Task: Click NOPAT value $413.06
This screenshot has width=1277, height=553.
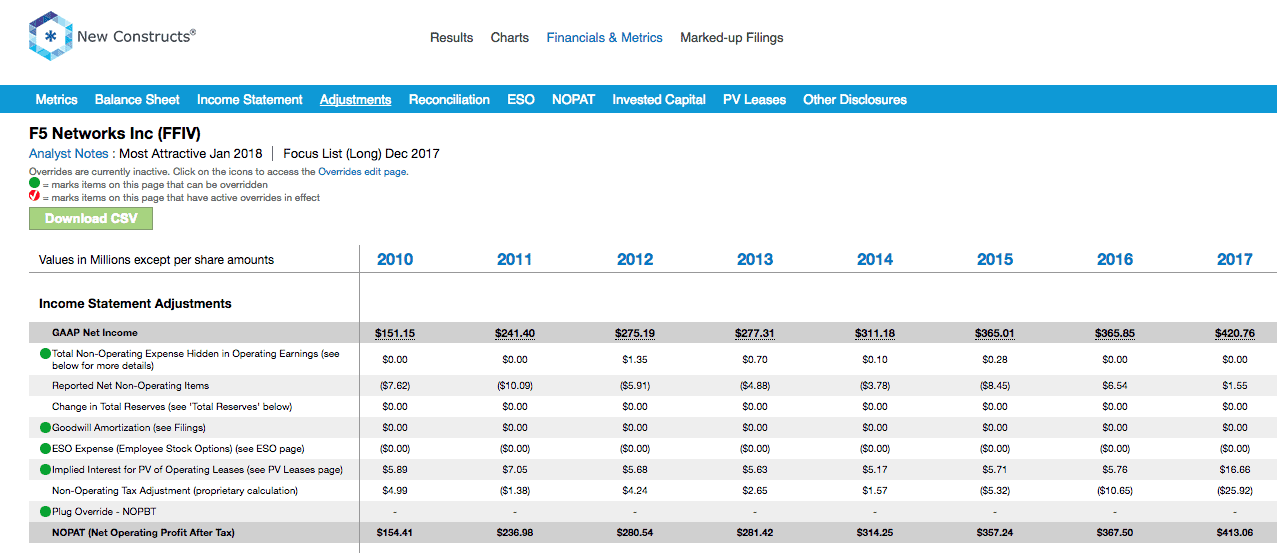Action: coord(1235,533)
